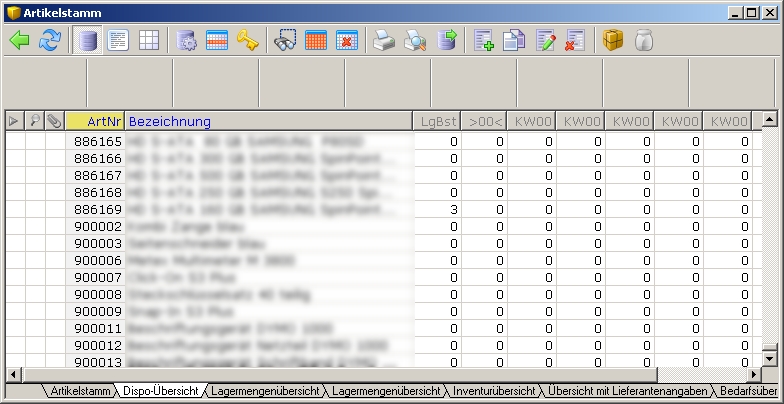Add new record with green plus icon

(484, 40)
